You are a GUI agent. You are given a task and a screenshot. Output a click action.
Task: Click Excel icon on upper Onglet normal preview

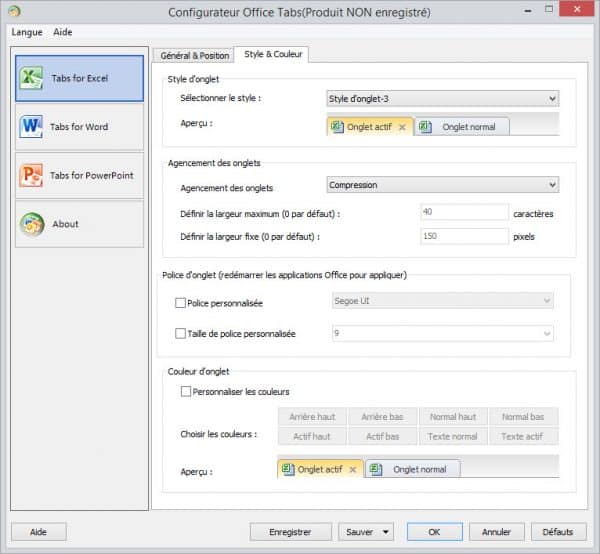click(425, 127)
